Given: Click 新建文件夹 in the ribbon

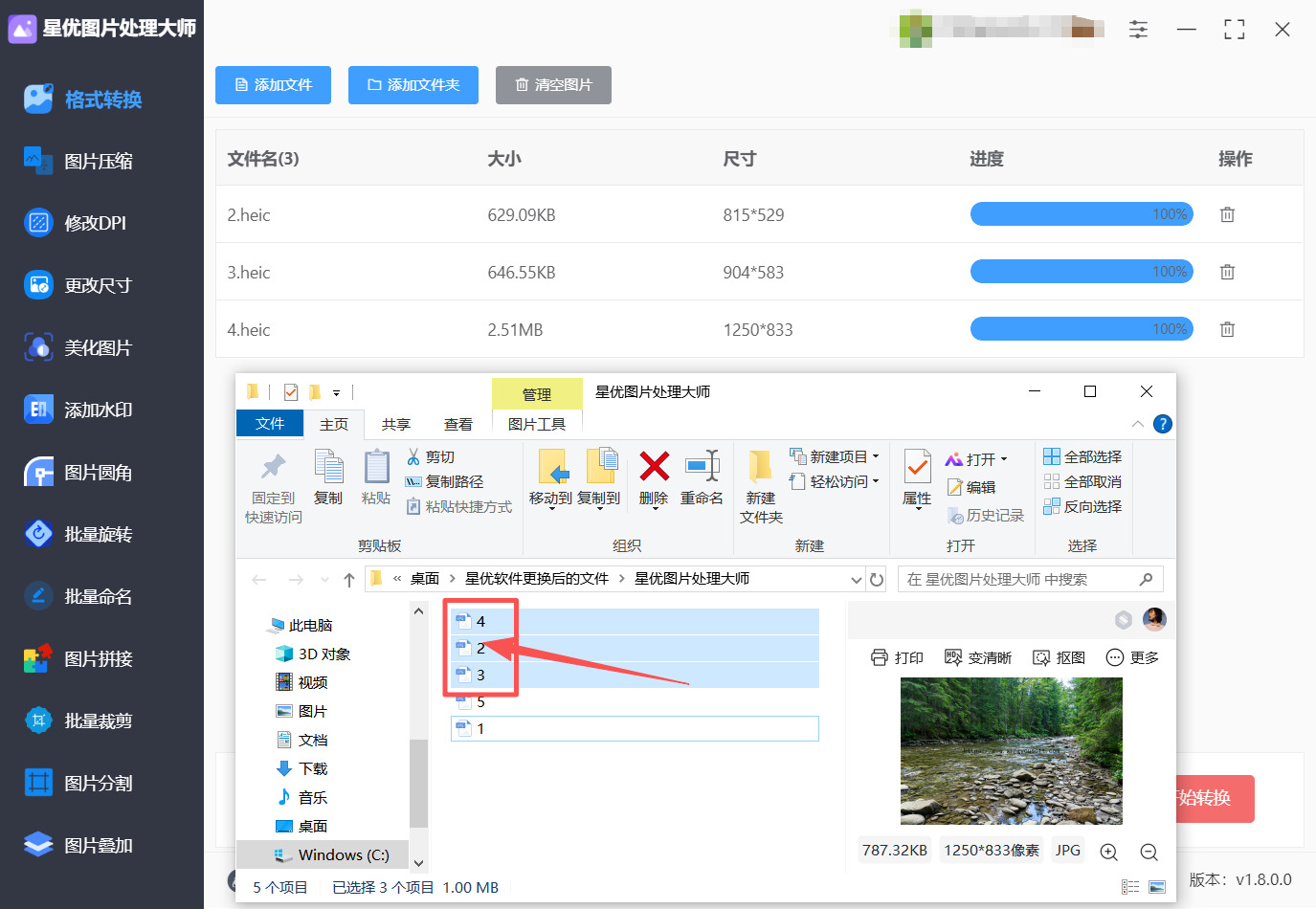Looking at the screenshot, I should [x=761, y=487].
